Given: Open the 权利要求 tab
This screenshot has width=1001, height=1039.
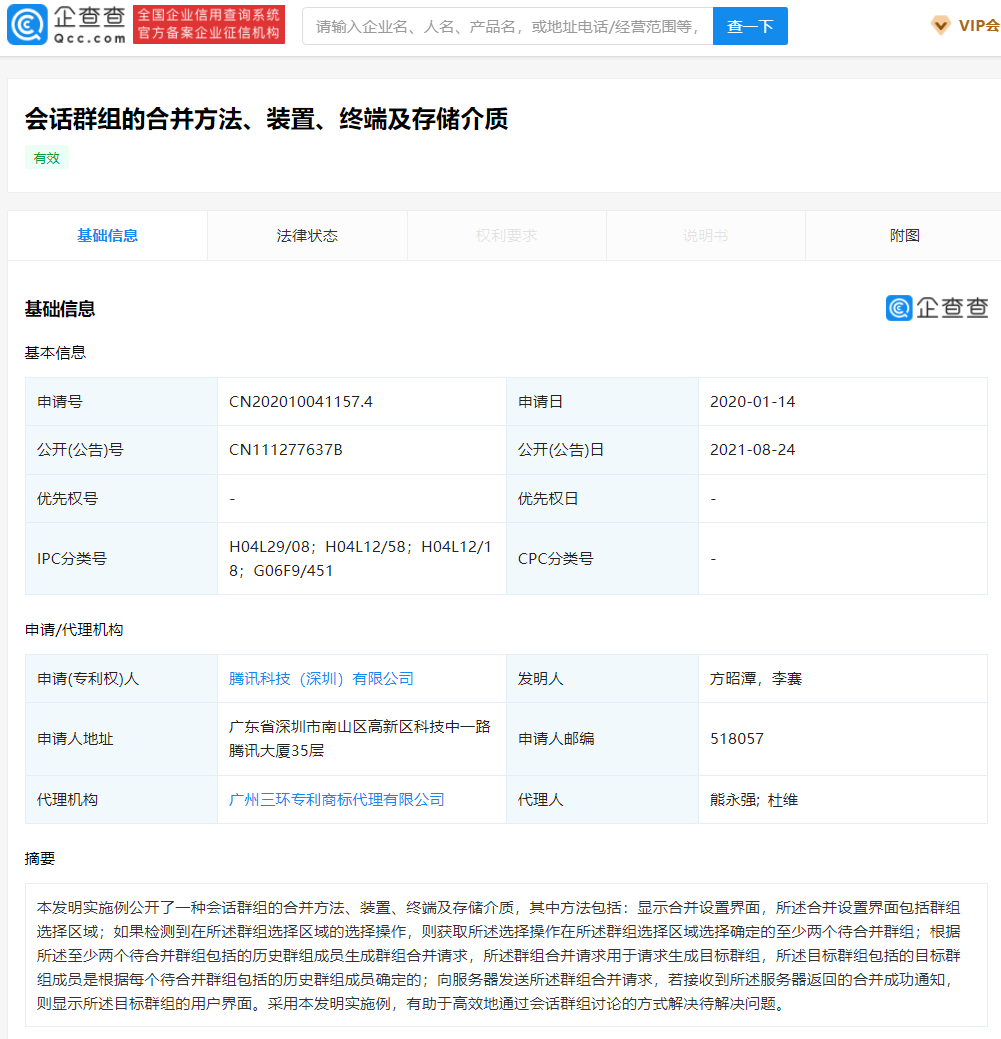Looking at the screenshot, I should point(506,236).
